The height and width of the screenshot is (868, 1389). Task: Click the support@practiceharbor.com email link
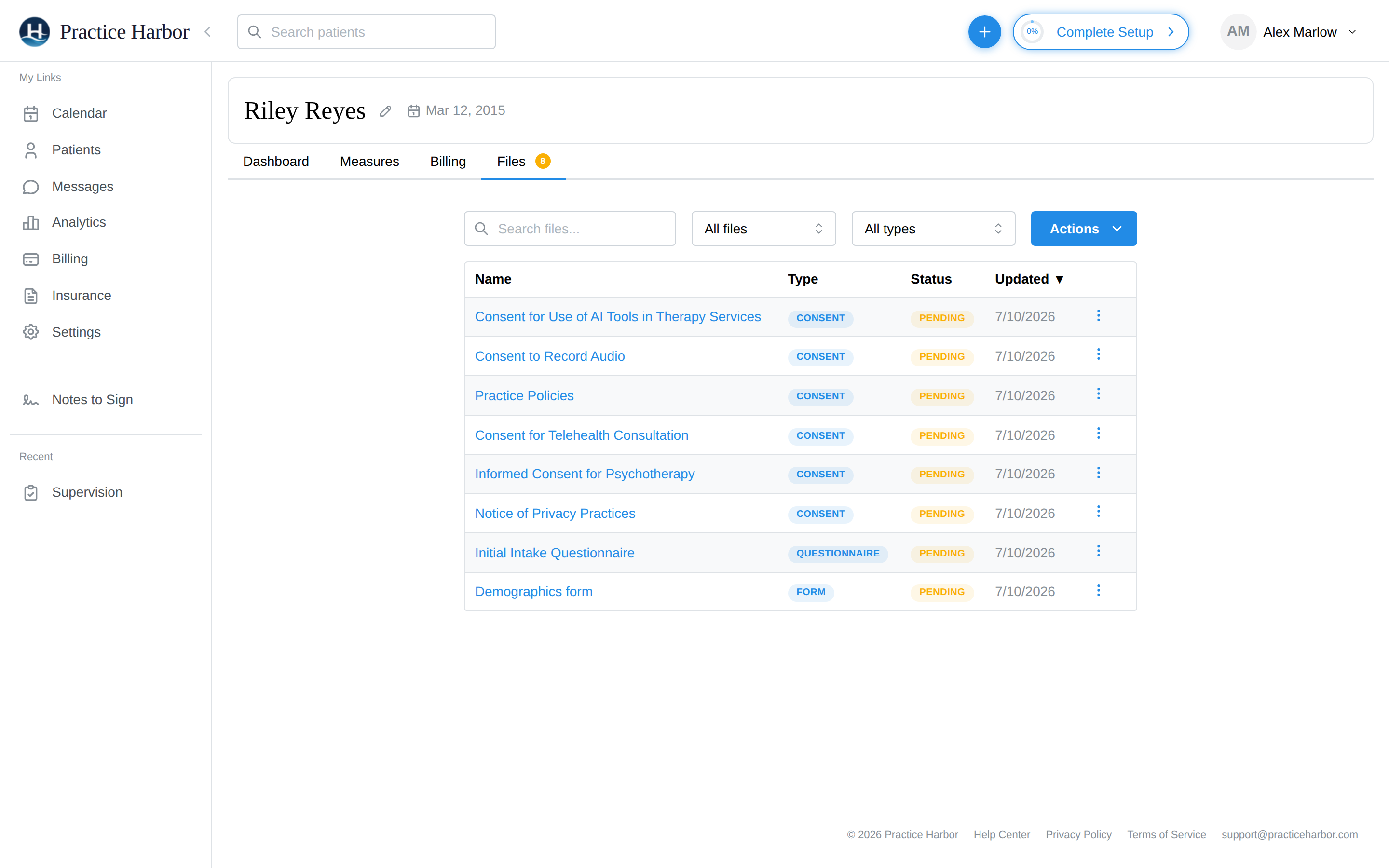pyautogui.click(x=1289, y=834)
